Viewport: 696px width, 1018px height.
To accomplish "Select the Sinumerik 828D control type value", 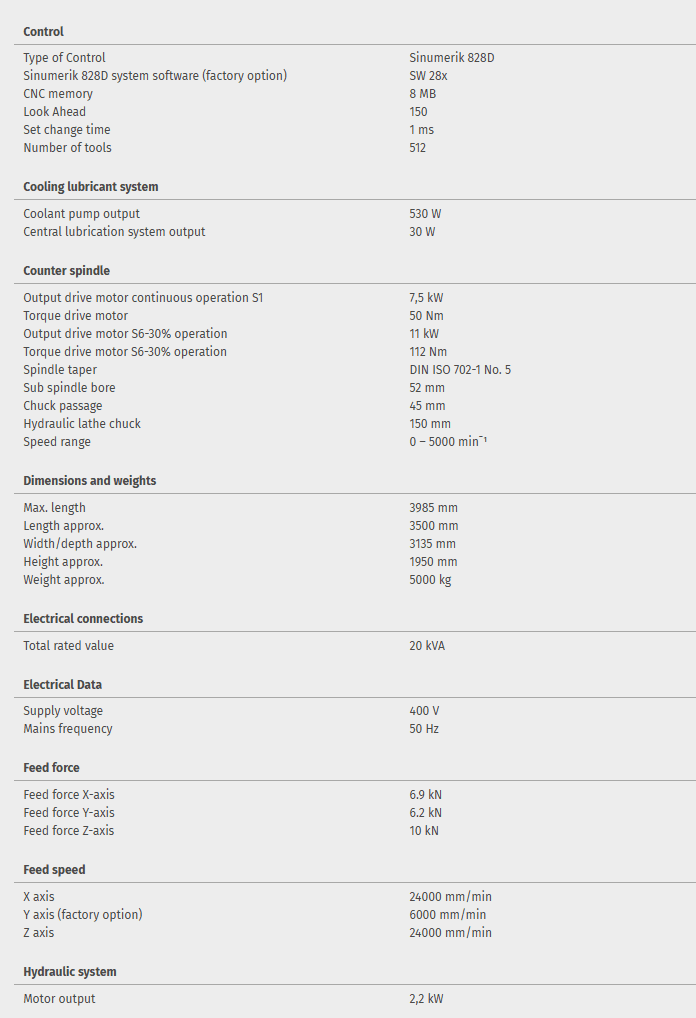I will [451, 58].
